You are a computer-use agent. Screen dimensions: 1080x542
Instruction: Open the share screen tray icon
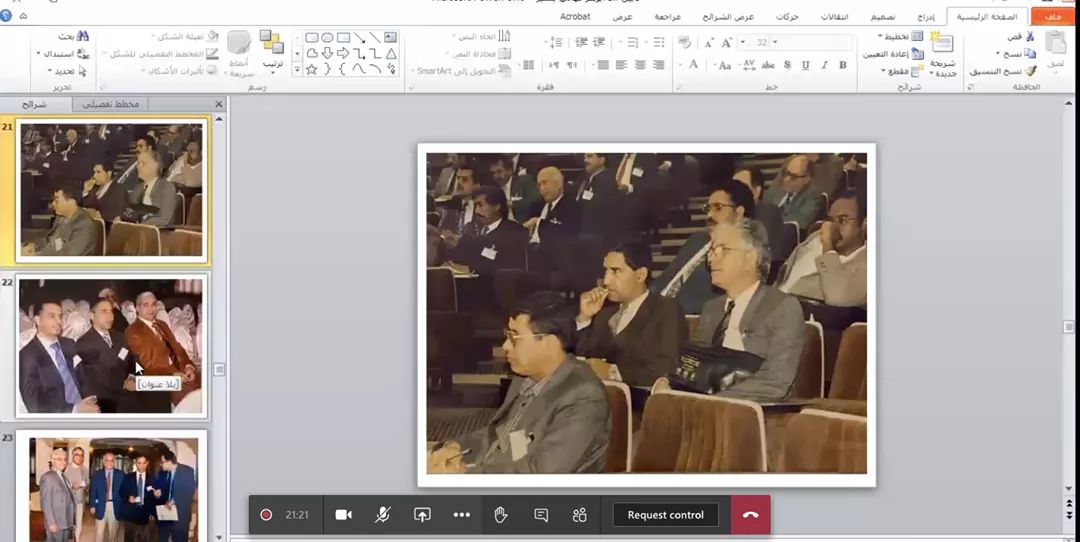pos(422,515)
